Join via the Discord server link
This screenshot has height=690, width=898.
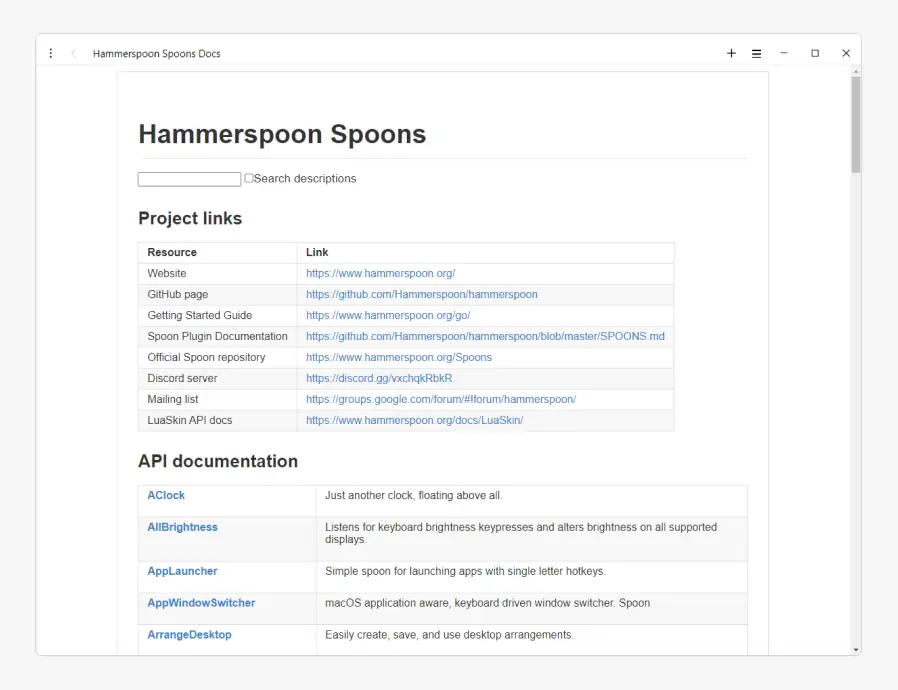[x=380, y=378]
